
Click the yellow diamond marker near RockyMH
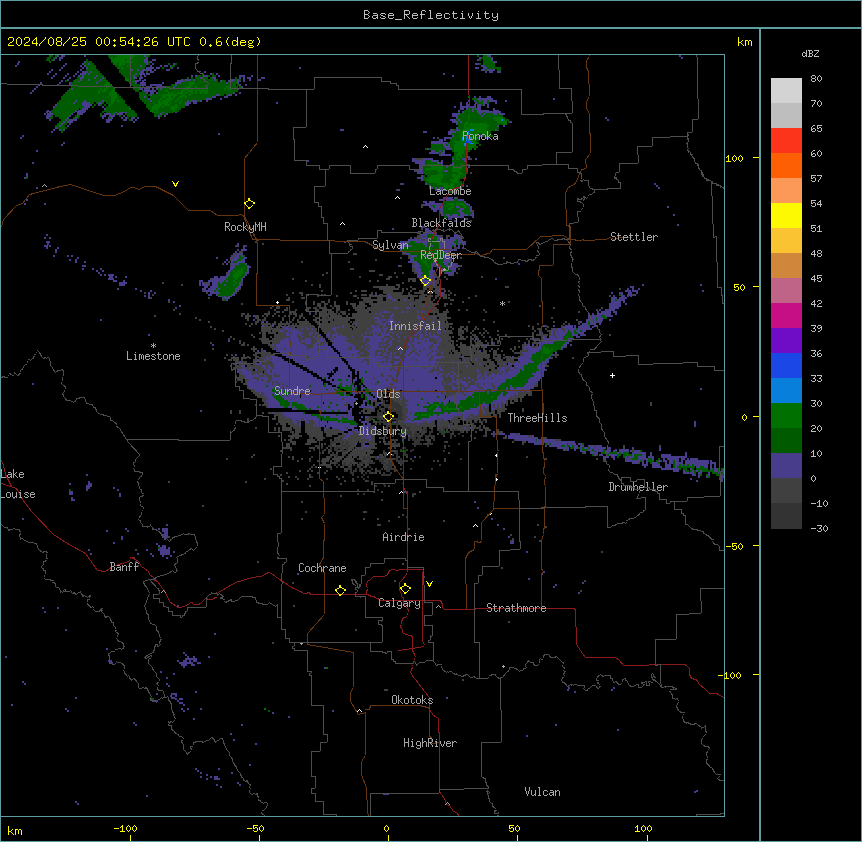click(x=249, y=204)
